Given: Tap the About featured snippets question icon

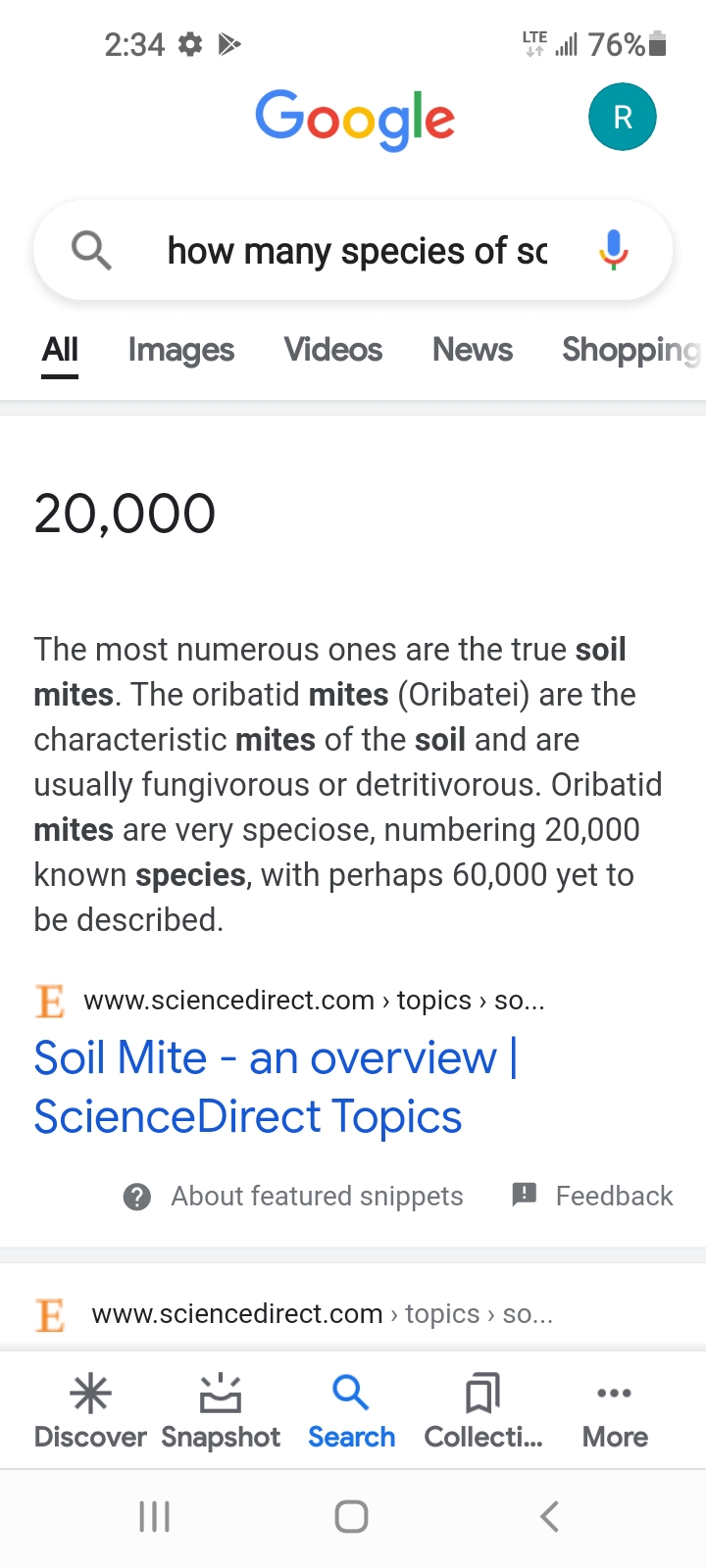Looking at the screenshot, I should coord(137,1197).
